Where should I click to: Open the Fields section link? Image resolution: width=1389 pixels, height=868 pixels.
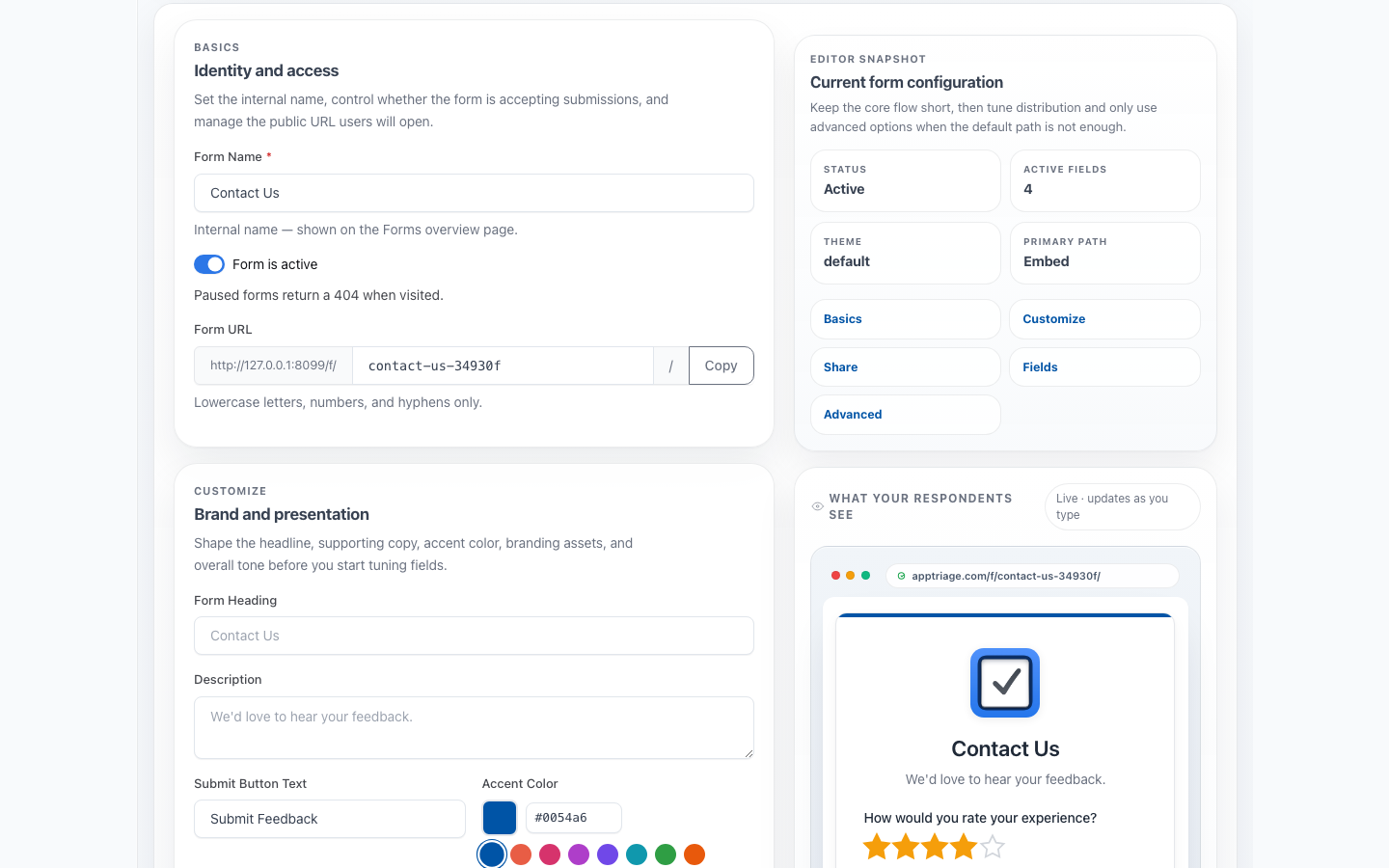tap(1104, 367)
